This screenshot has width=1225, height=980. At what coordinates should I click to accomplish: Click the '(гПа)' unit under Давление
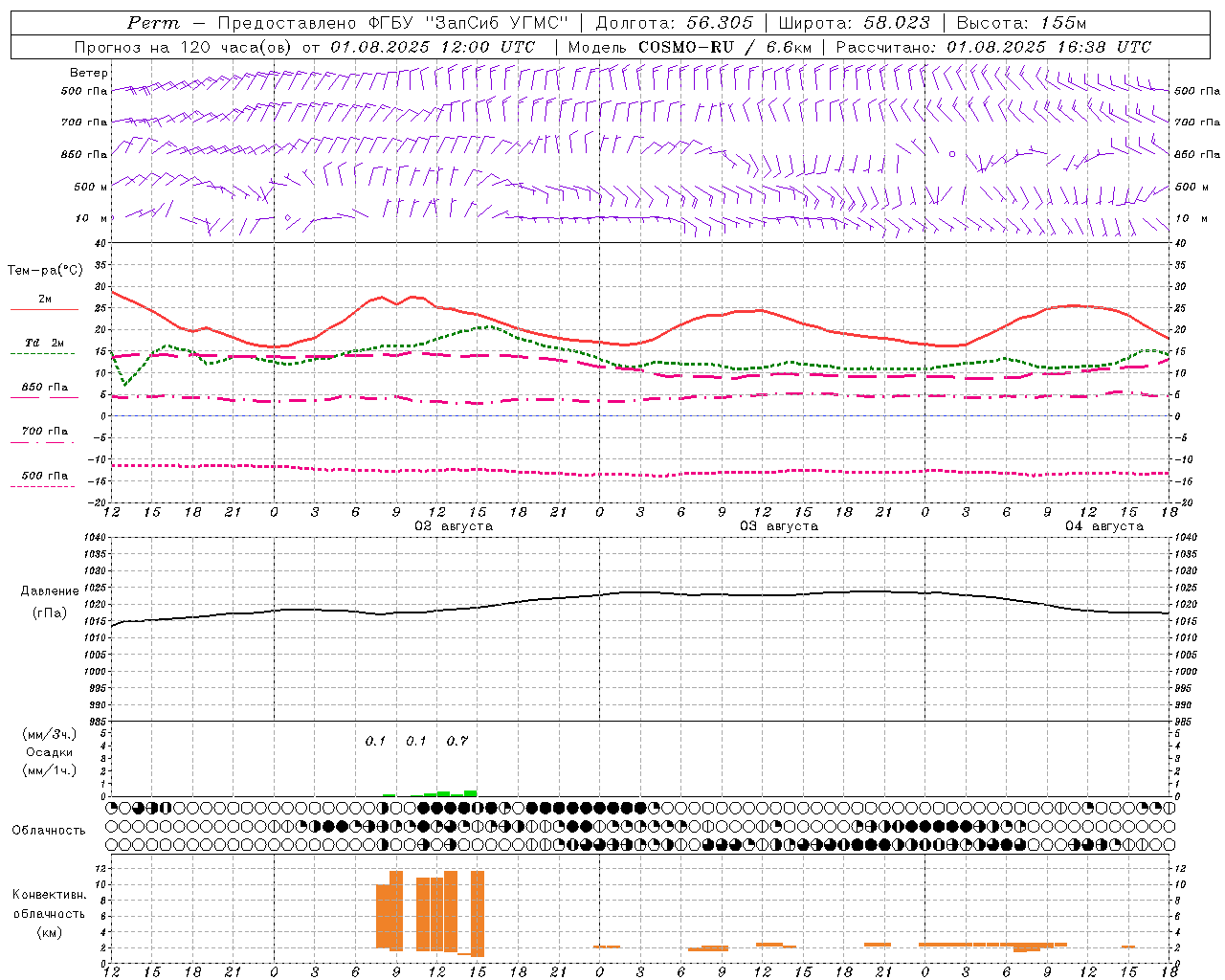point(49,613)
